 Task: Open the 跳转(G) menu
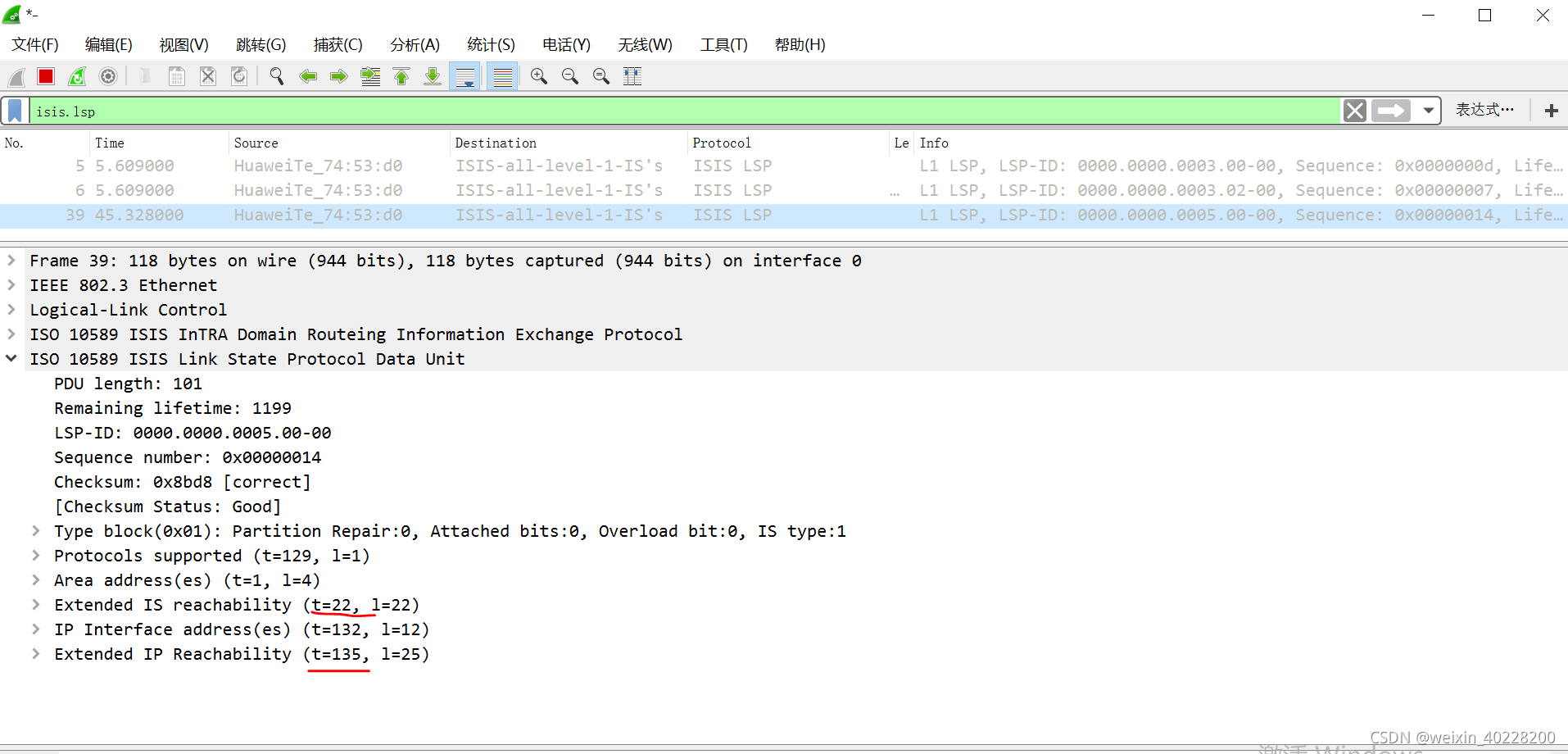261,45
